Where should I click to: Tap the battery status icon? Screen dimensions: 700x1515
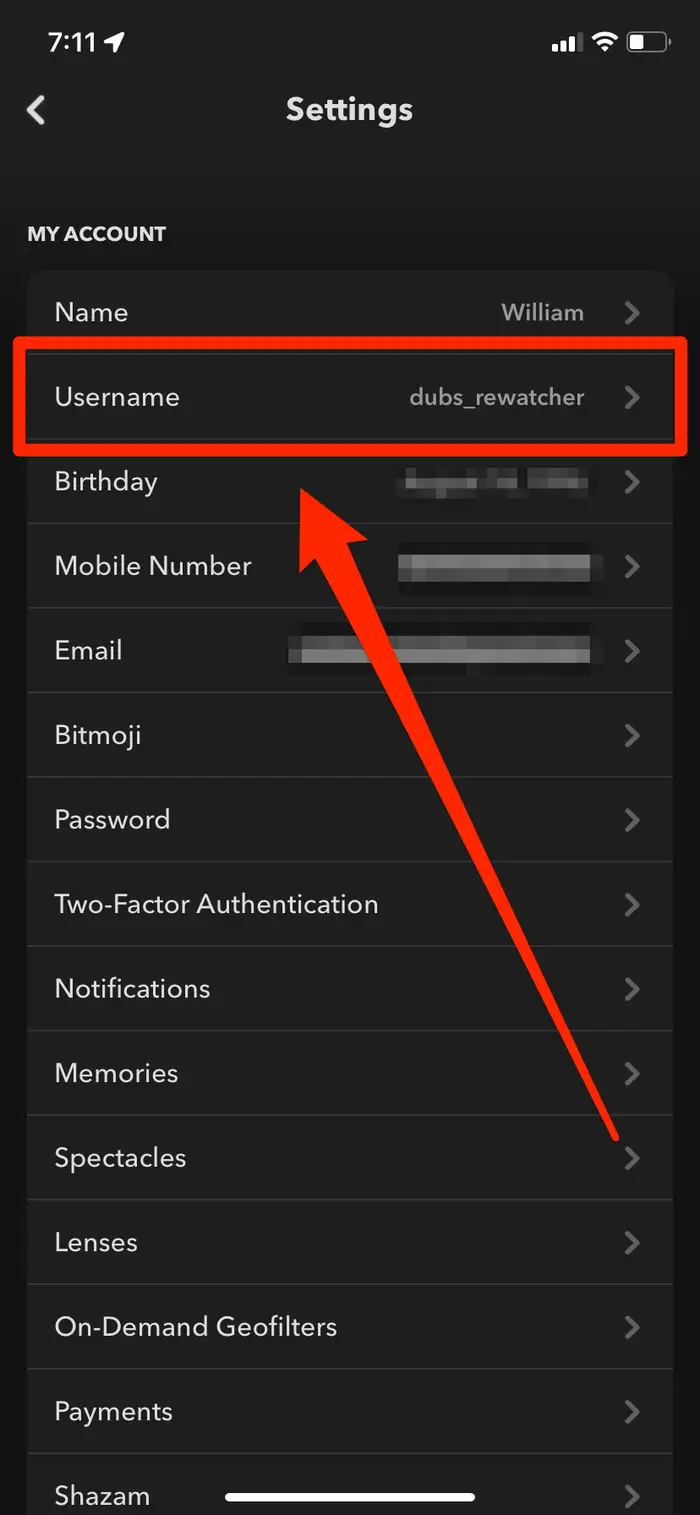pyautogui.click(x=648, y=42)
